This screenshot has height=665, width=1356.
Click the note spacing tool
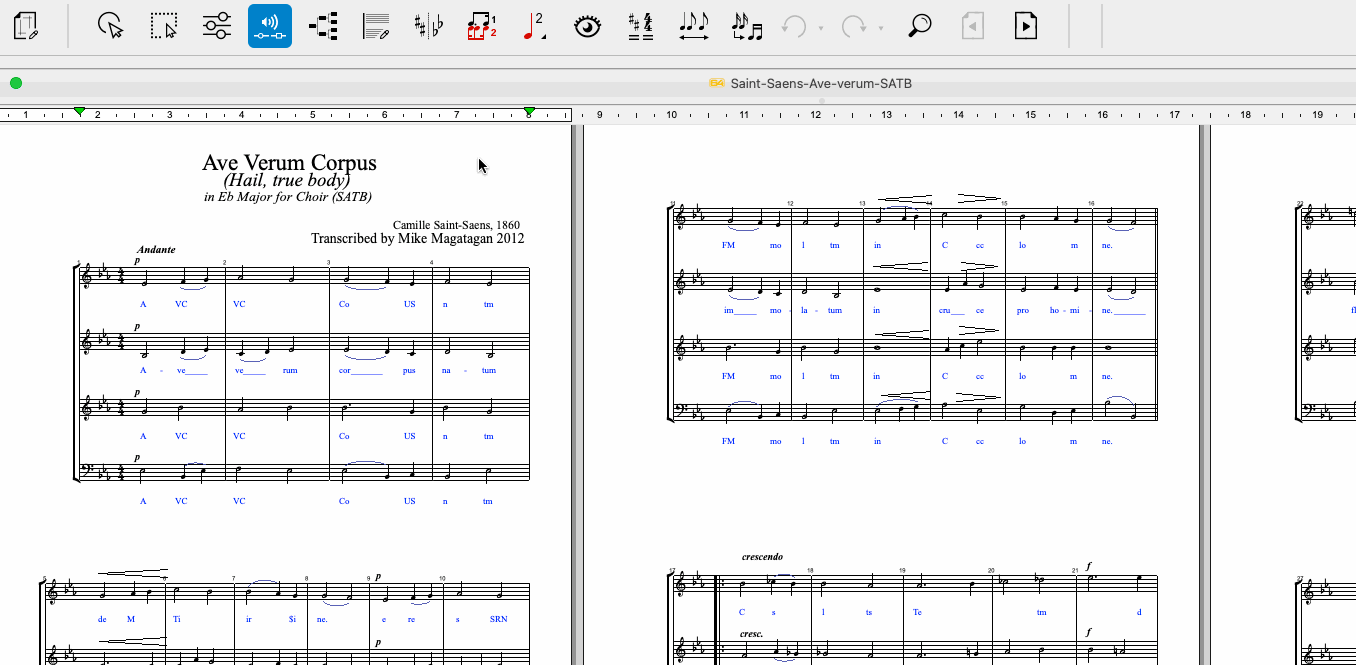point(693,26)
